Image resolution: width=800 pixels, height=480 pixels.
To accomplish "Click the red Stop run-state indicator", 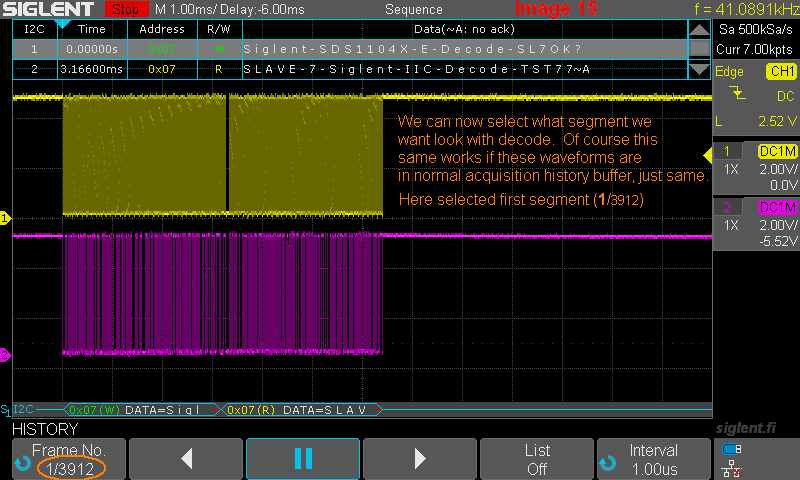I will [x=126, y=9].
